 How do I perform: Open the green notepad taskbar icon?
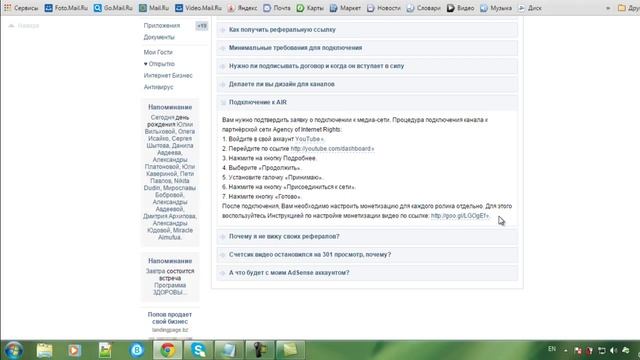point(105,350)
